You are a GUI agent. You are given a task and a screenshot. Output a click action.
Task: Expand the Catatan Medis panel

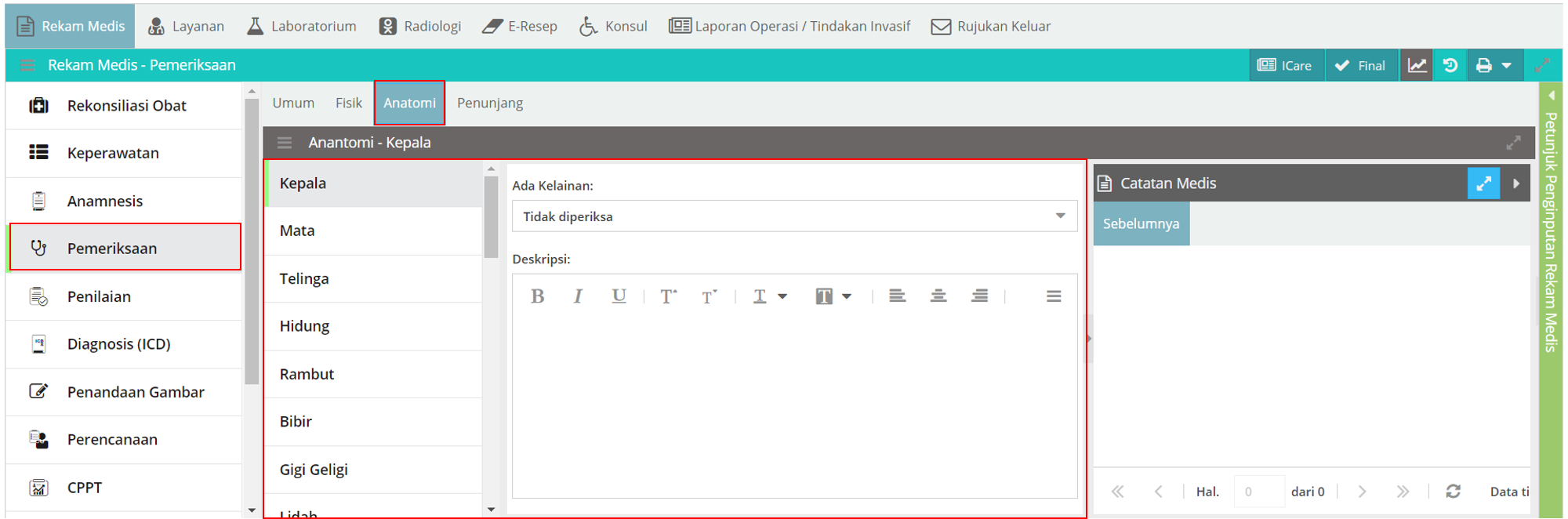1483,183
